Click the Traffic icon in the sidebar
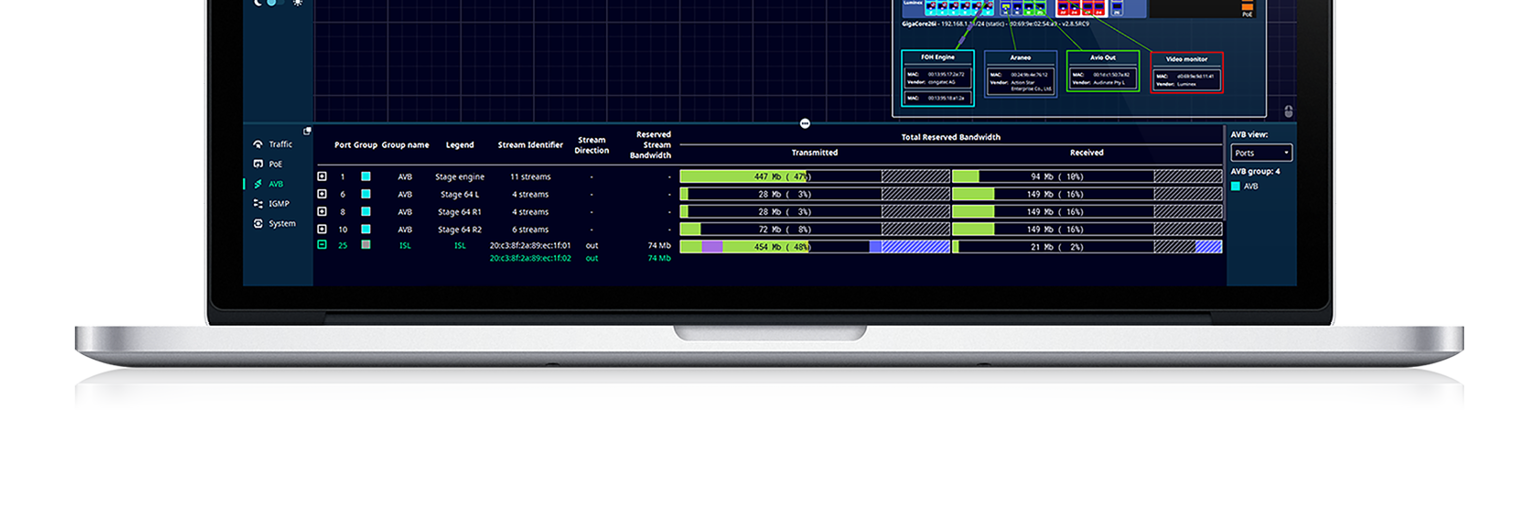The height and width of the screenshot is (514, 1540). tap(258, 144)
